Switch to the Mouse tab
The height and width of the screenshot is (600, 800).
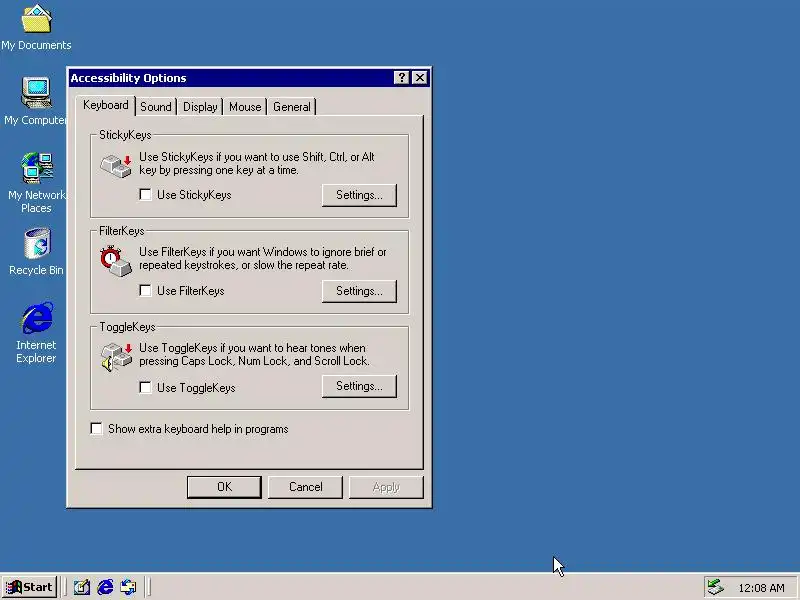[245, 107]
